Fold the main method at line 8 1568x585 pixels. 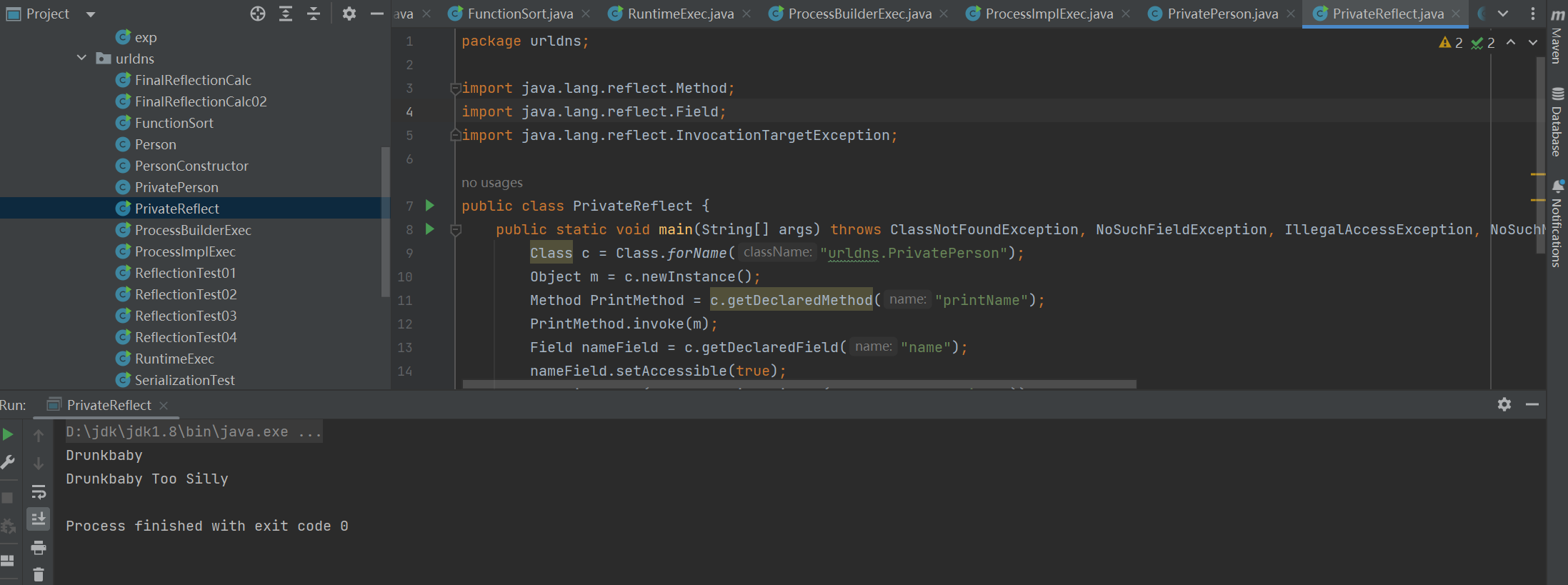(x=455, y=230)
